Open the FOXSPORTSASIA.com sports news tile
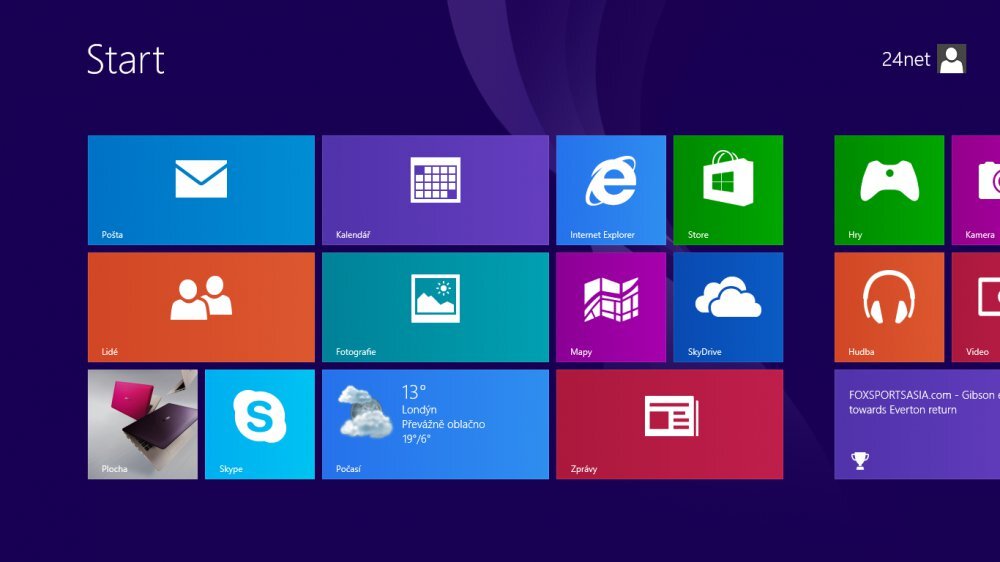 [917, 424]
